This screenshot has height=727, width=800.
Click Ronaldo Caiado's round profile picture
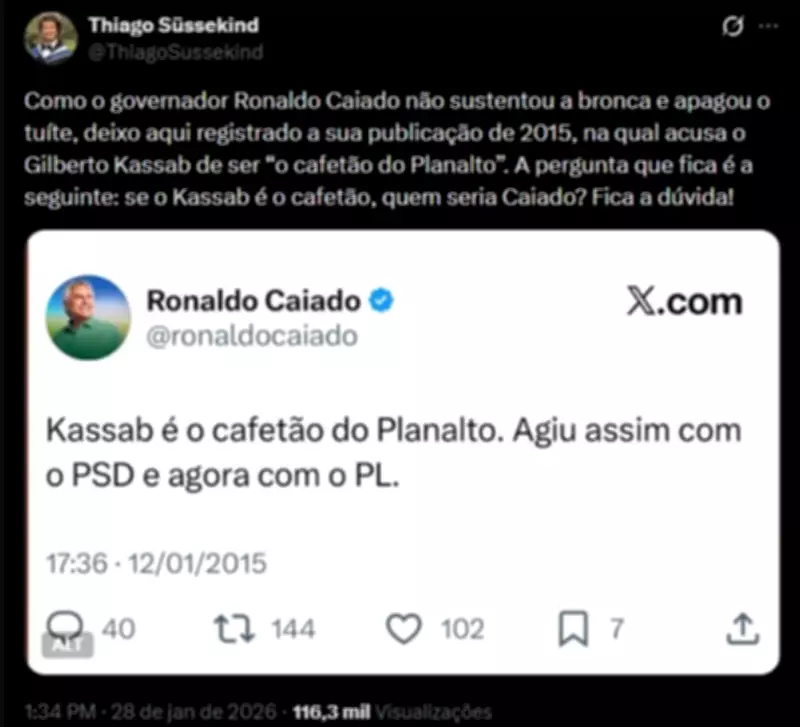88,317
